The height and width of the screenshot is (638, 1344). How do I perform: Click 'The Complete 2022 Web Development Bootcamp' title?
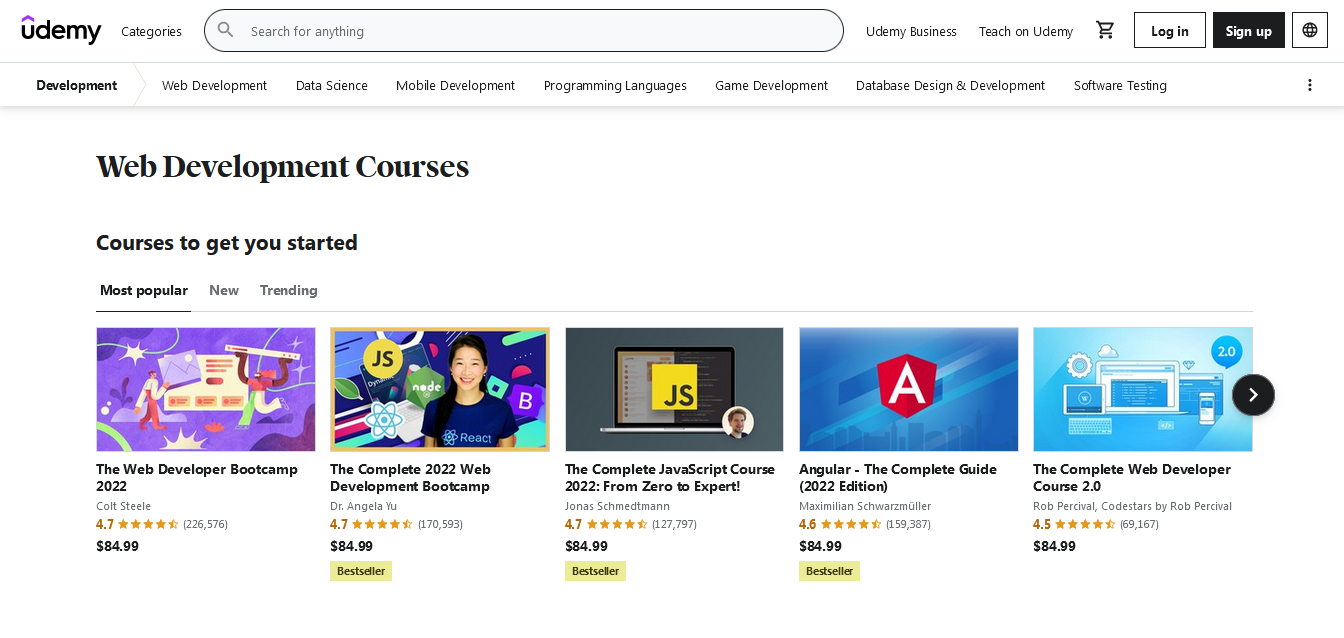coord(411,477)
